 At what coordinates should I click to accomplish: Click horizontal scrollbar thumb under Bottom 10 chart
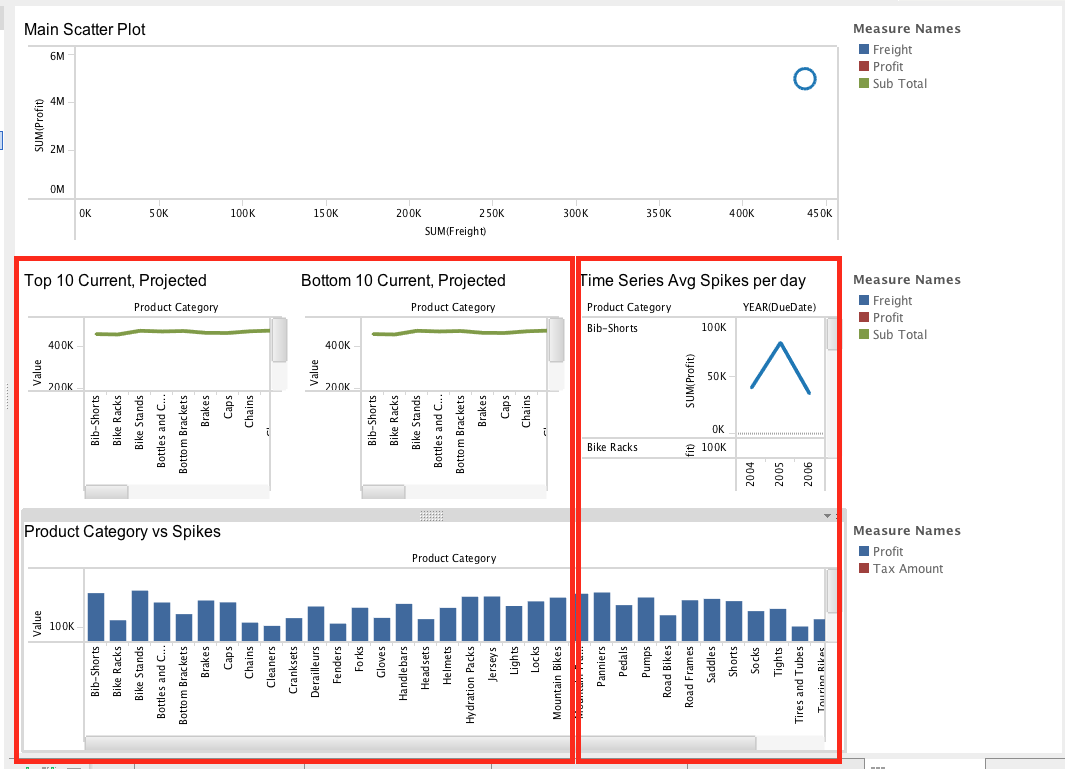pyautogui.click(x=383, y=492)
